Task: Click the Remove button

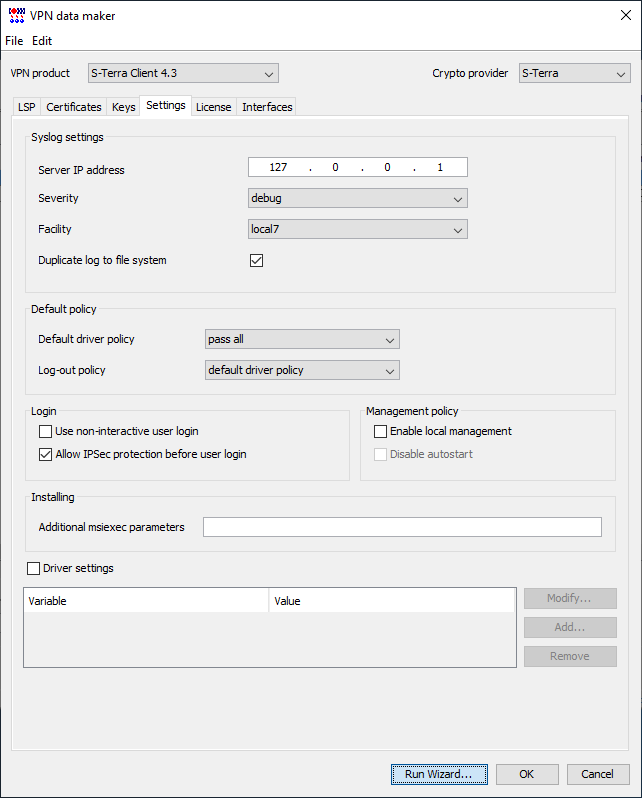Action: [570, 657]
